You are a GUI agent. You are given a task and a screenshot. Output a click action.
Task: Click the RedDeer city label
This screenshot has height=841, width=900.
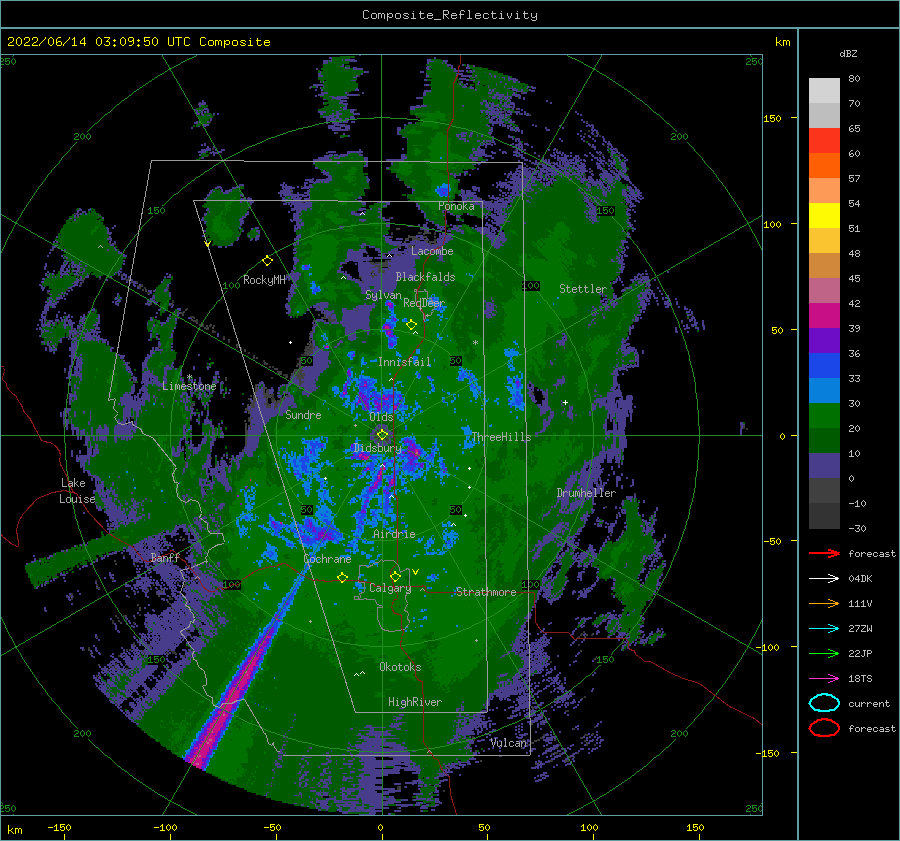coord(424,303)
